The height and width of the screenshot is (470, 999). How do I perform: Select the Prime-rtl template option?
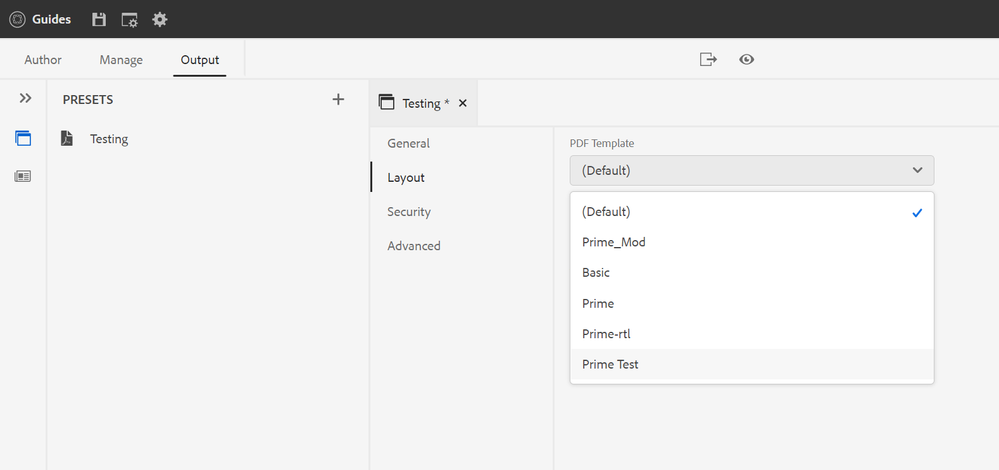pyautogui.click(x=606, y=334)
